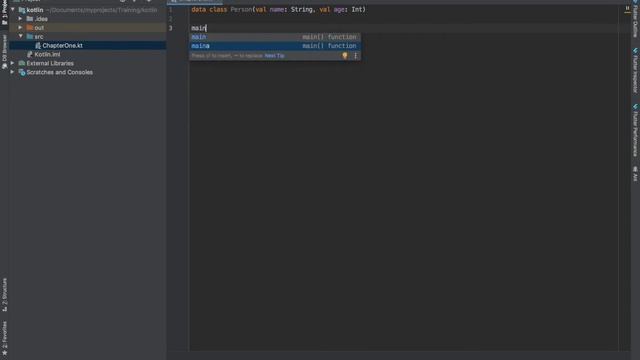
Task: Select the kotlin project root
Action: coord(35,10)
